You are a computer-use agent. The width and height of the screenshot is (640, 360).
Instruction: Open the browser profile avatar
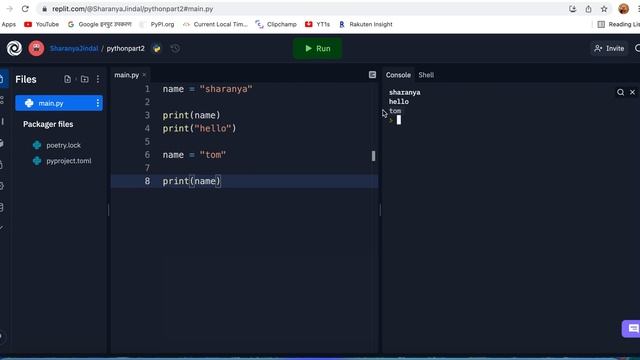click(x=623, y=9)
